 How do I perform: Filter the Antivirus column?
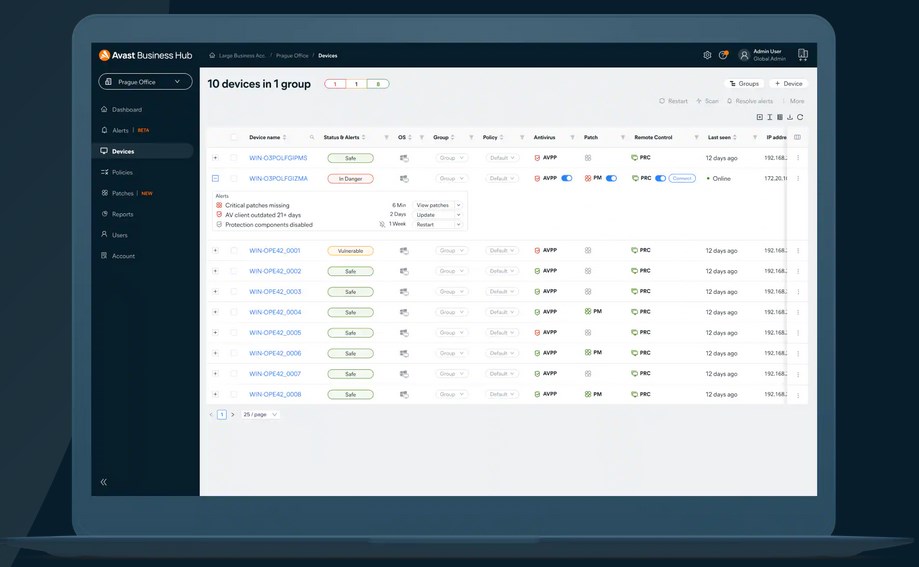572,137
